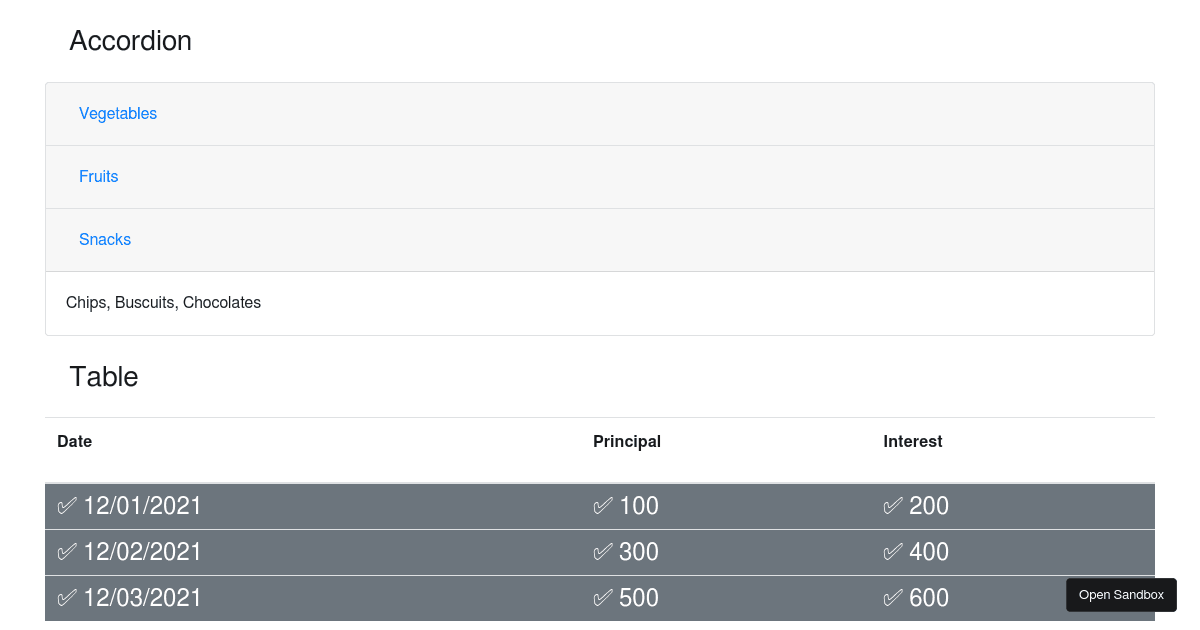Click the checkmark icon beside 12/02/2021
Screen dimensions: 1200x630
(x=67, y=552)
